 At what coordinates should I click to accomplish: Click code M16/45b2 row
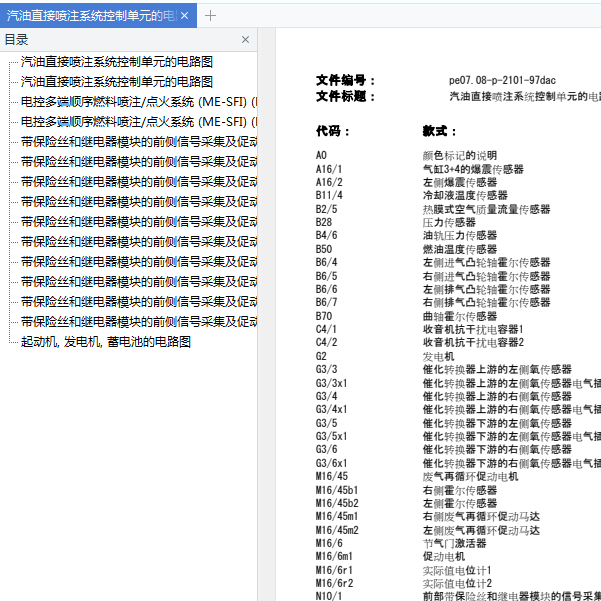pyautogui.click(x=337, y=503)
